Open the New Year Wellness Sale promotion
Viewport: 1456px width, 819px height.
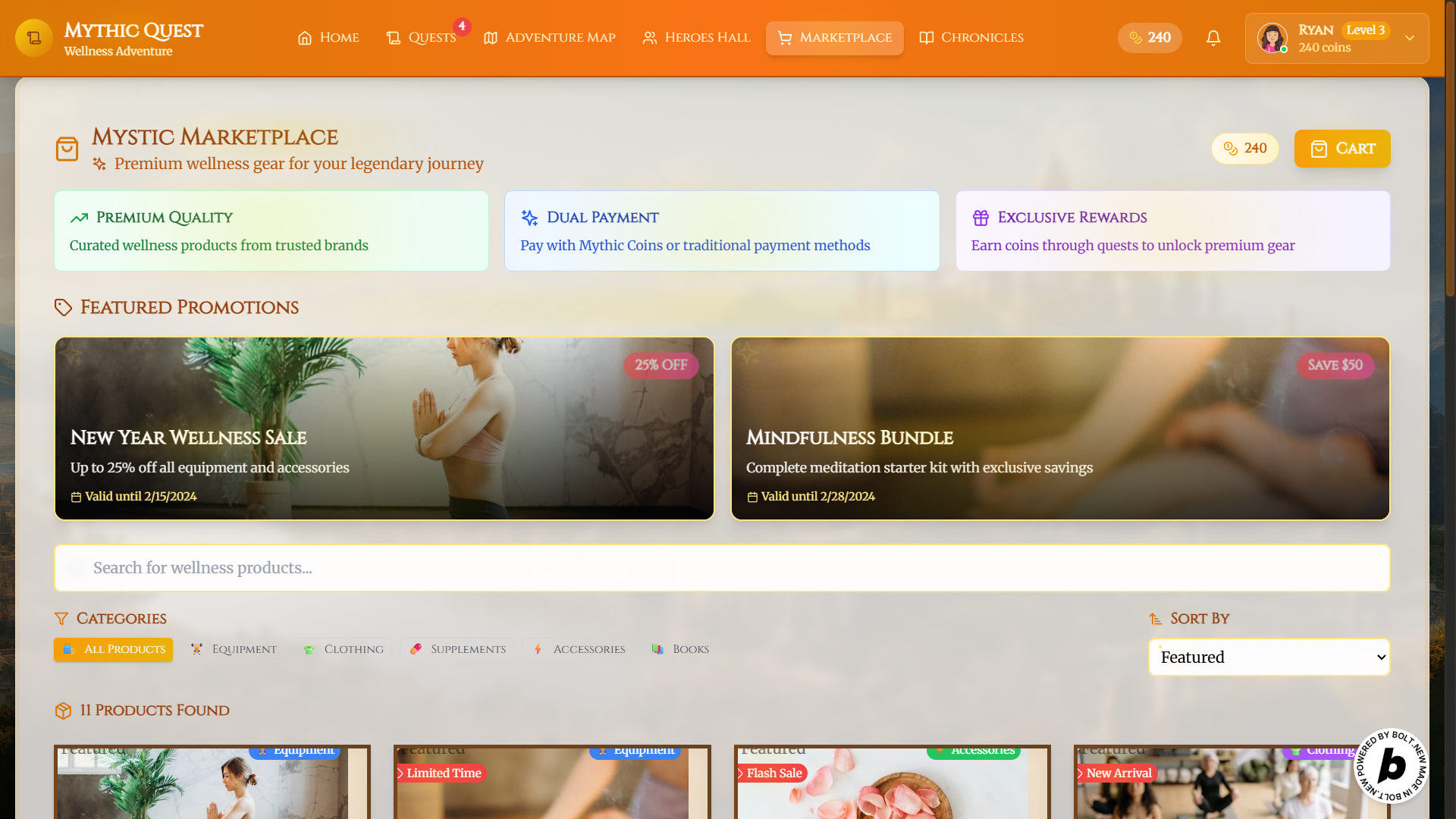tap(384, 428)
